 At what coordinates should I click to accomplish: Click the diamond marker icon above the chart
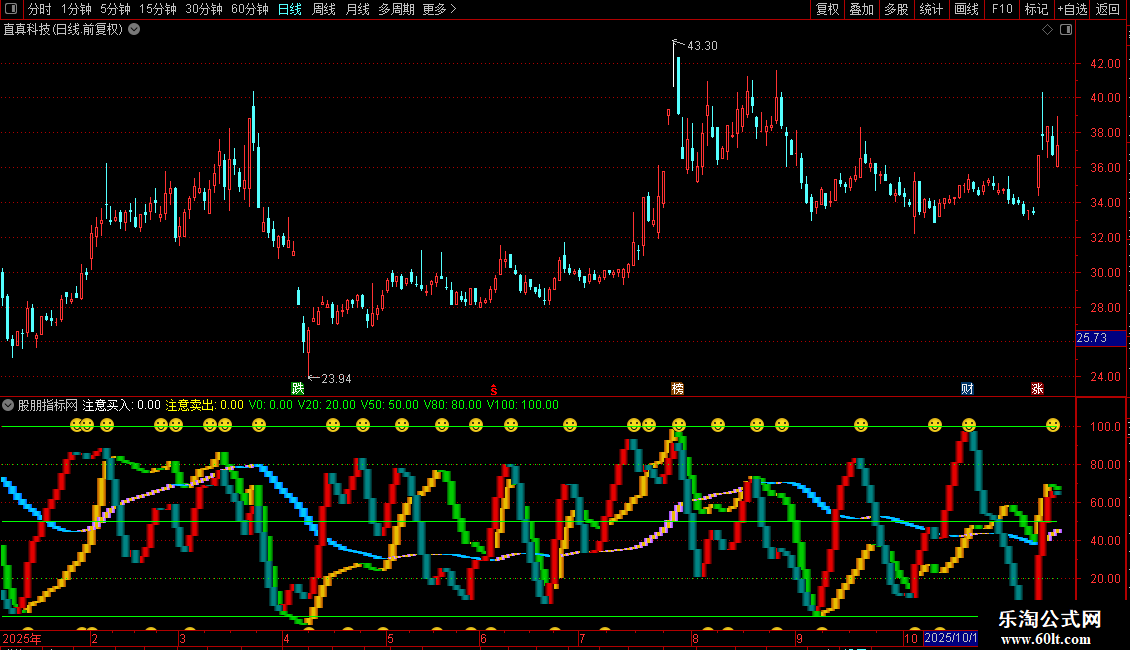click(x=1048, y=29)
